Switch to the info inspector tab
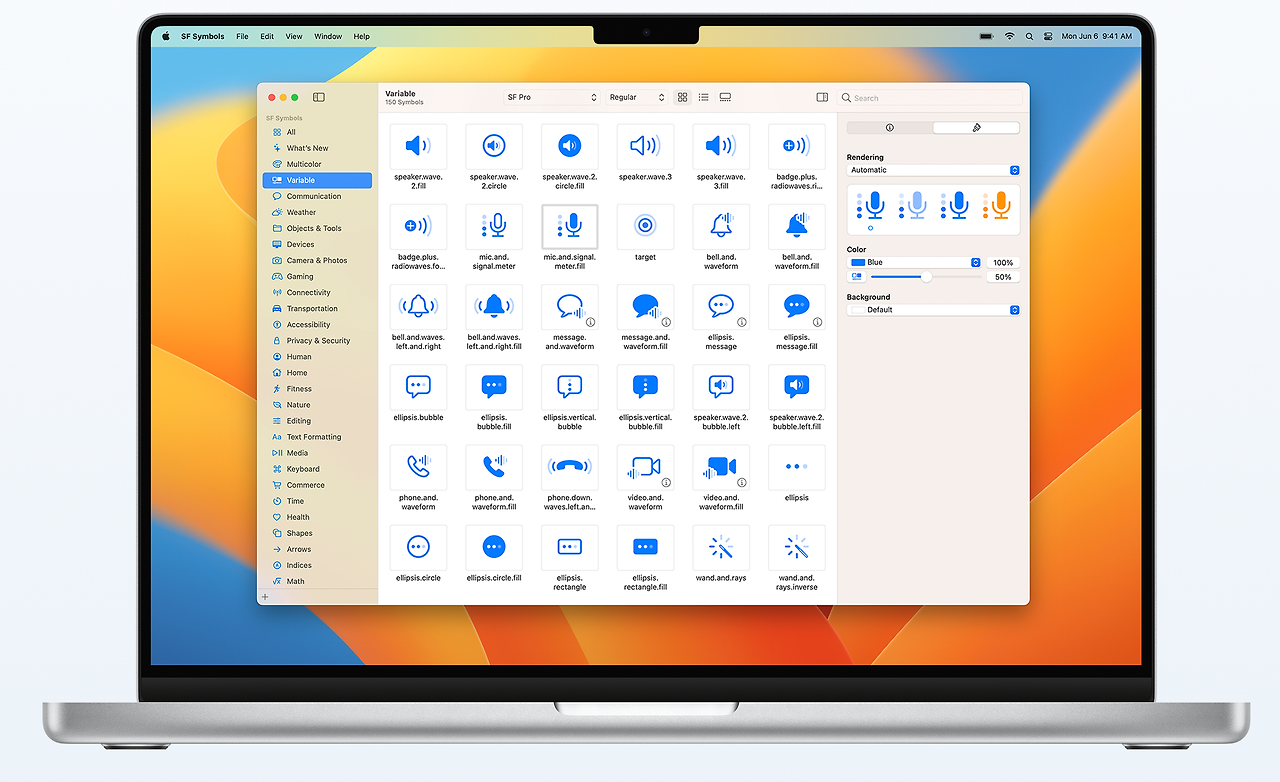The height and width of the screenshot is (782, 1280). (890, 128)
